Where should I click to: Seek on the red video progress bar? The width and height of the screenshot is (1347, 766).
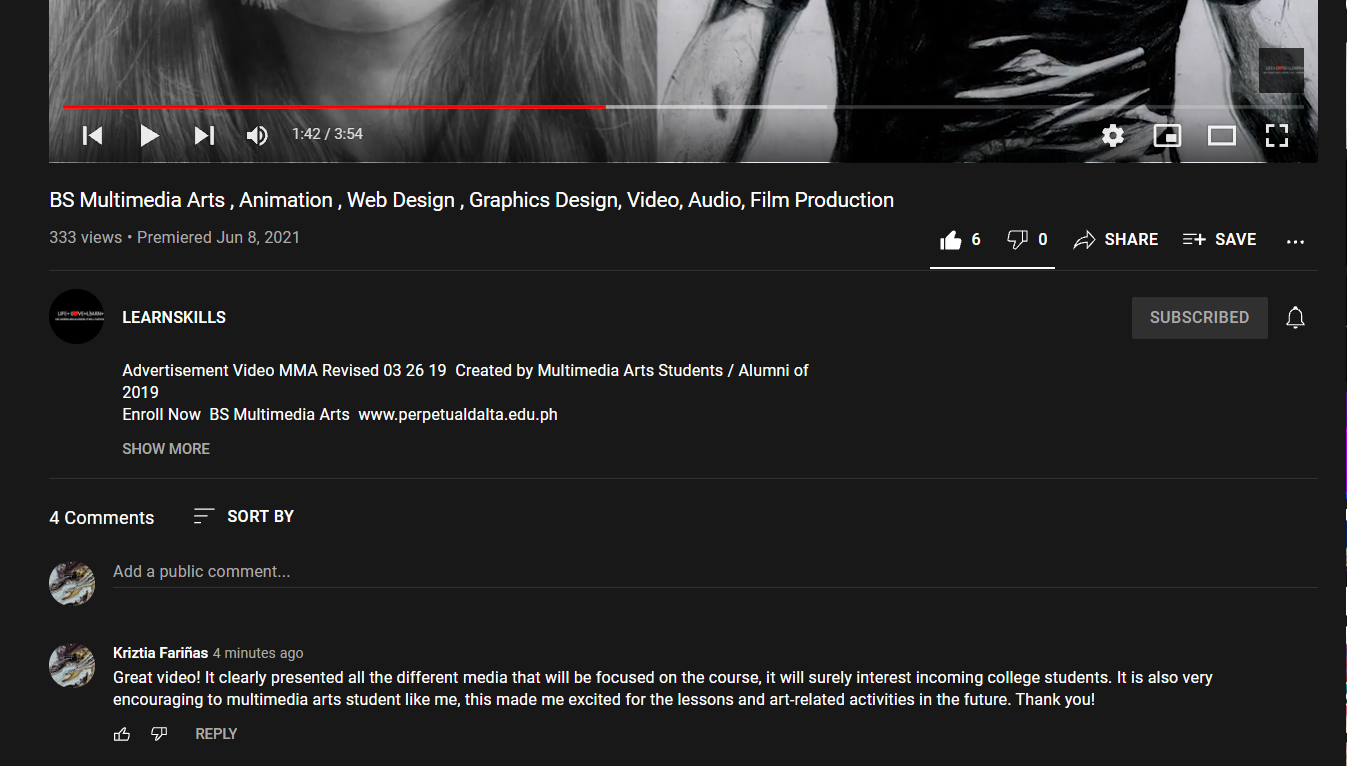click(x=334, y=106)
